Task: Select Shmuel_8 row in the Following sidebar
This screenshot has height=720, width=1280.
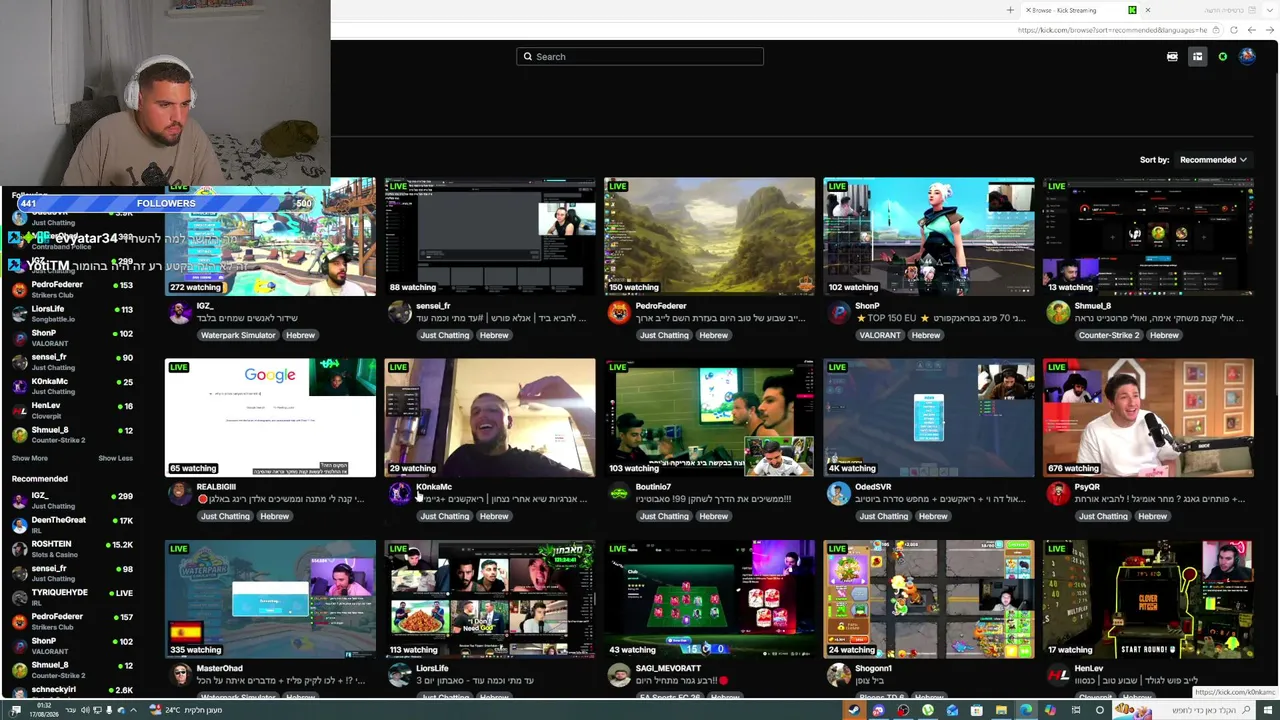Action: (x=72, y=435)
